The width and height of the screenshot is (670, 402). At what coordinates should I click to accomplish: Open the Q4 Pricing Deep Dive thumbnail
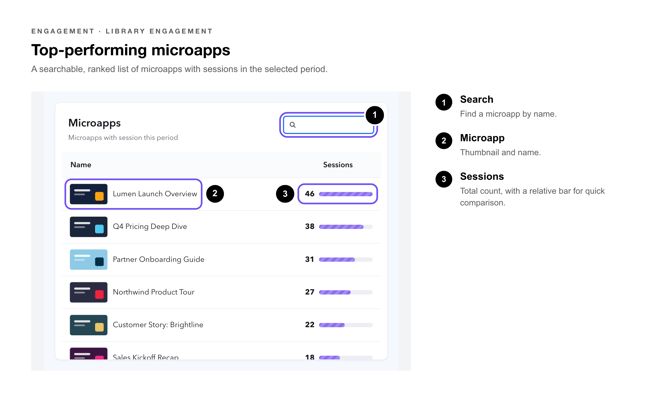[x=88, y=227]
